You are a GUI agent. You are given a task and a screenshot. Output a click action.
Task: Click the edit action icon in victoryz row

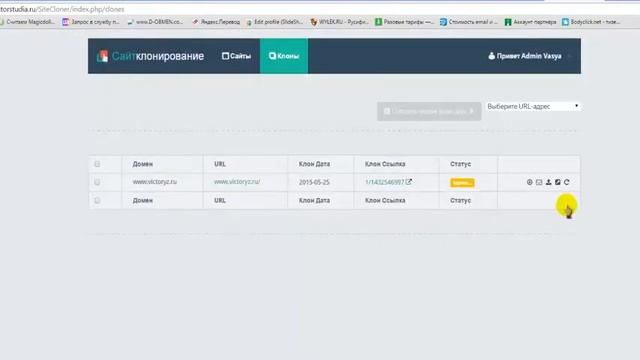pyautogui.click(x=558, y=182)
